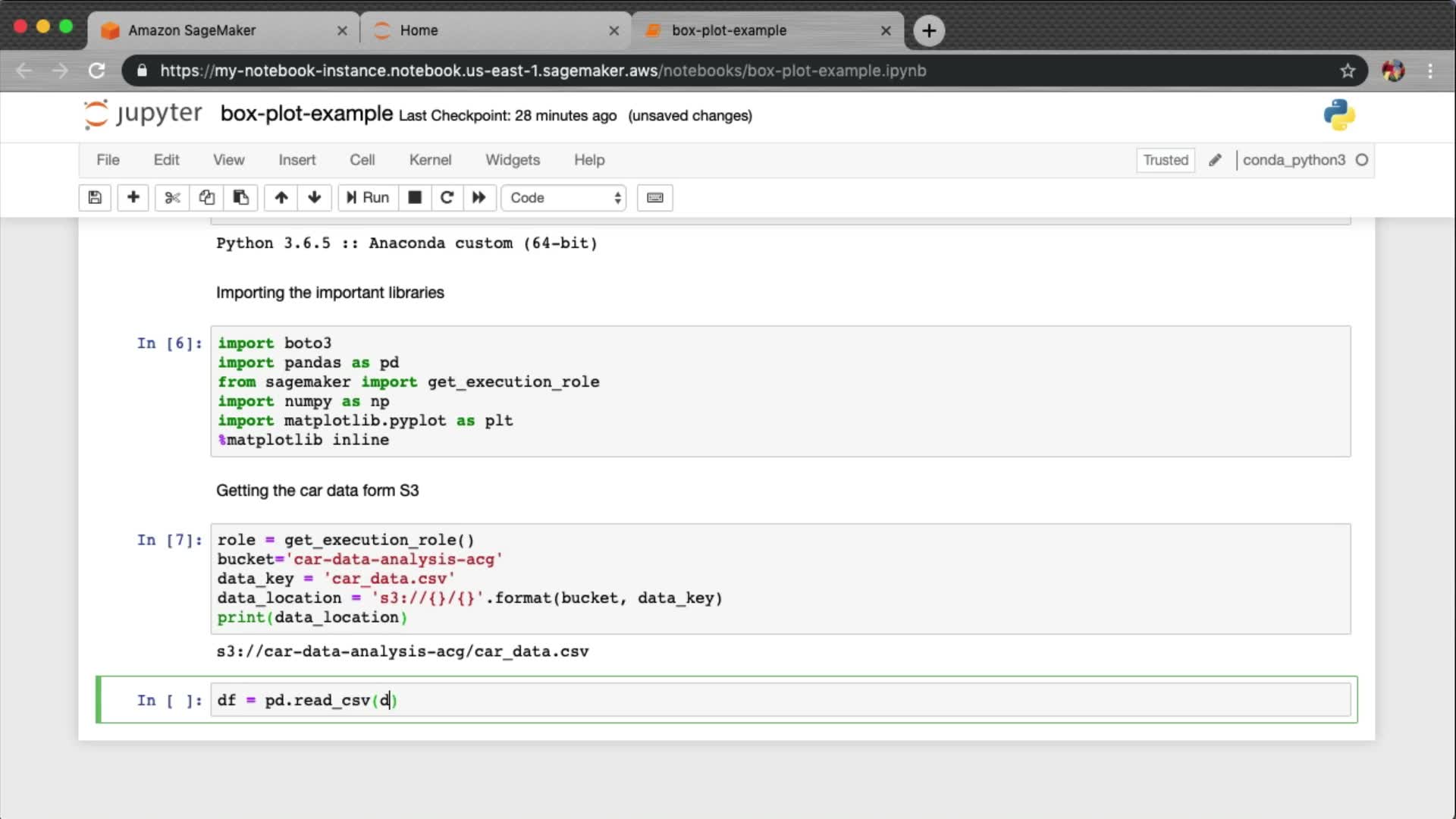Open the Cell menu
Screen dimensions: 1456x819
click(x=362, y=160)
